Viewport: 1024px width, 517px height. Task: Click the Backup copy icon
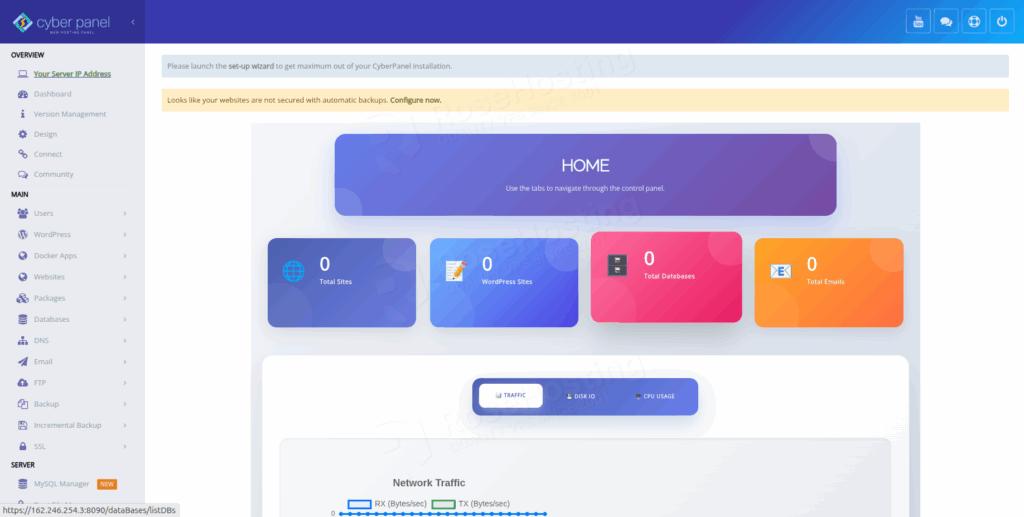(23, 404)
